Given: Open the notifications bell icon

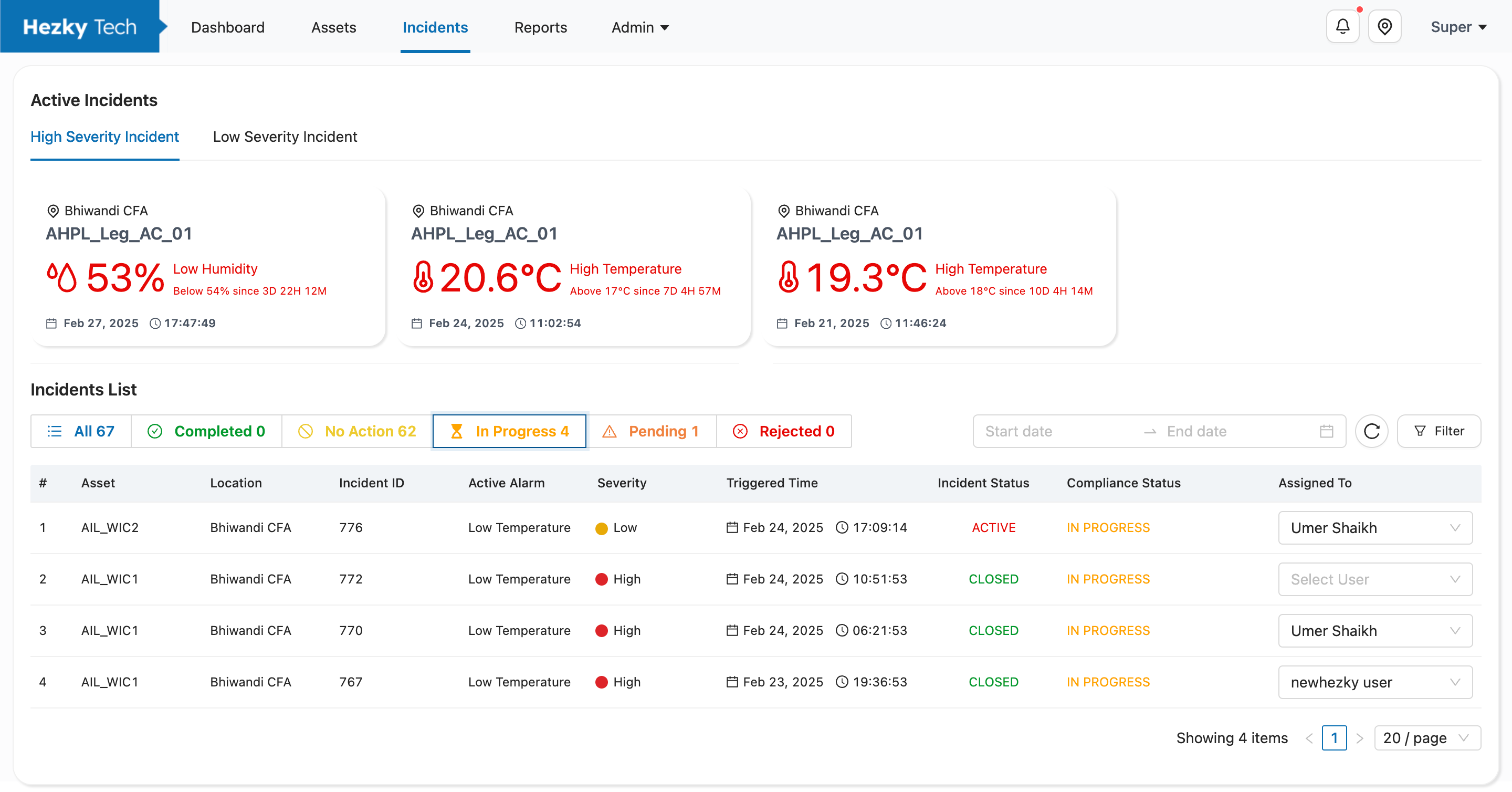Looking at the screenshot, I should 1342,27.
